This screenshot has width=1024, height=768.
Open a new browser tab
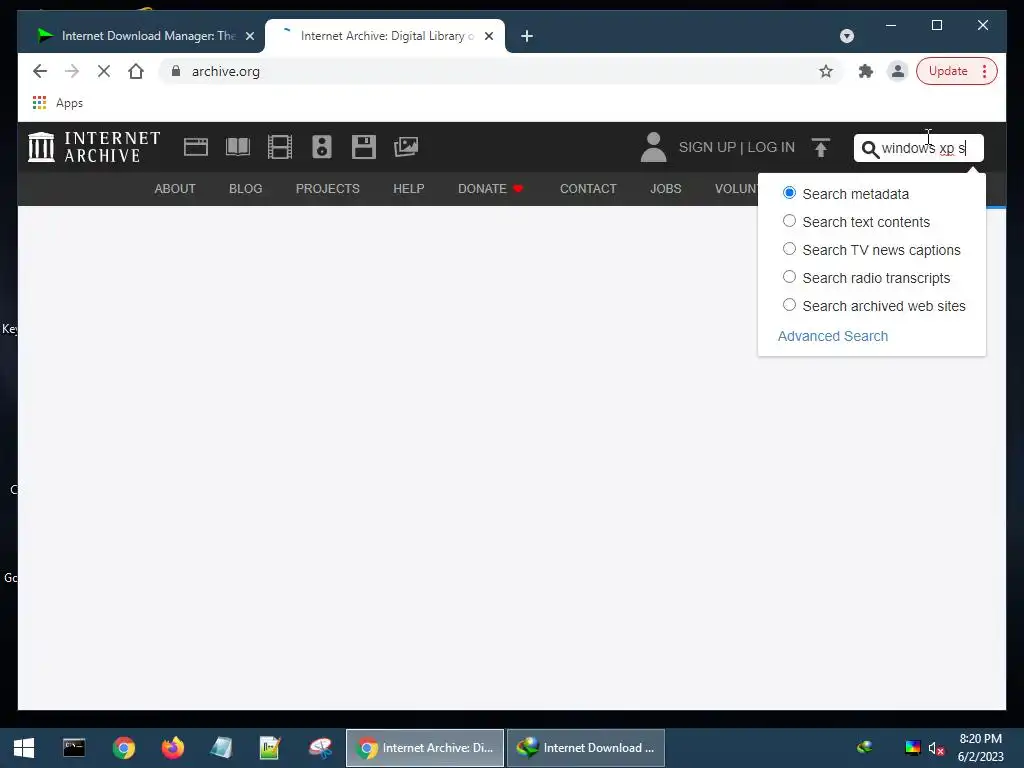tap(527, 36)
